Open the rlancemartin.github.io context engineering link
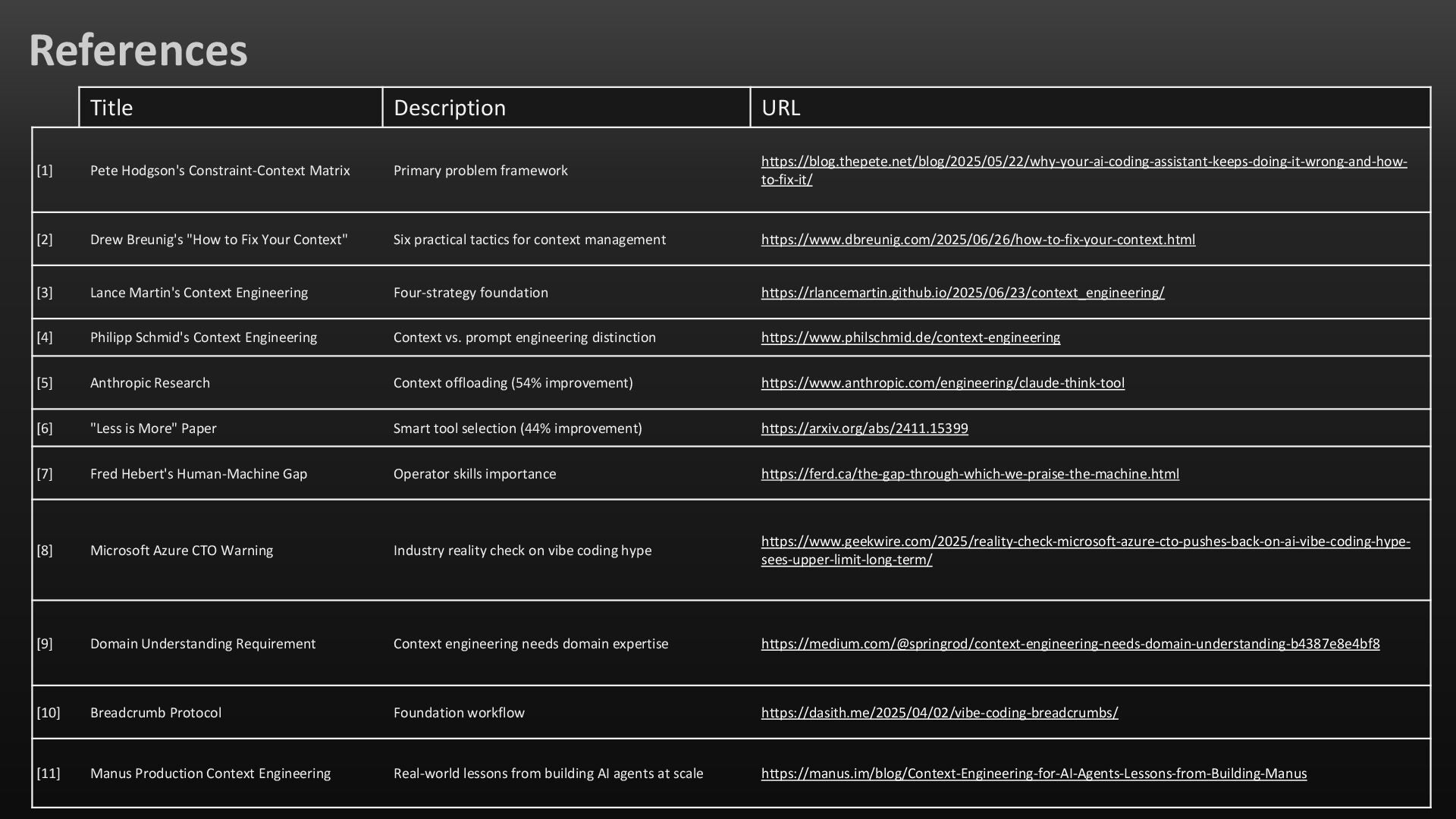The width and height of the screenshot is (1456, 819). pos(962,293)
